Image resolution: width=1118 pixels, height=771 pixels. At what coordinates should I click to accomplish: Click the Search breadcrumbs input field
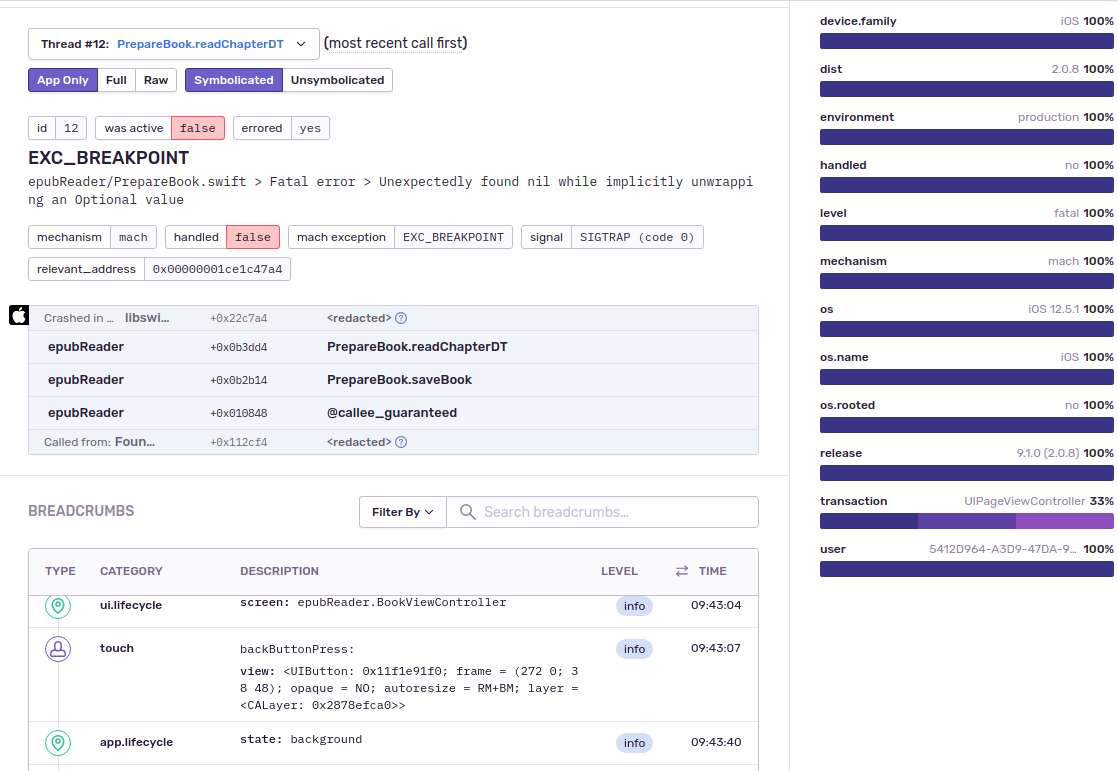pyautogui.click(x=602, y=512)
